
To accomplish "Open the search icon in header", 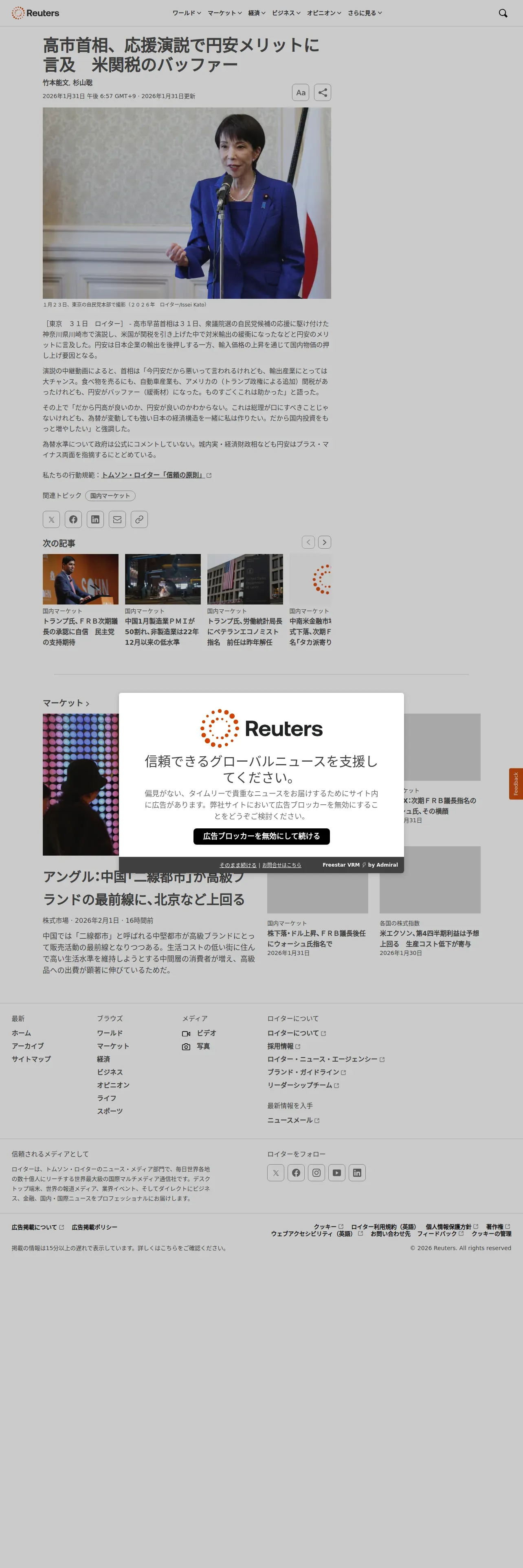I will tap(503, 13).
